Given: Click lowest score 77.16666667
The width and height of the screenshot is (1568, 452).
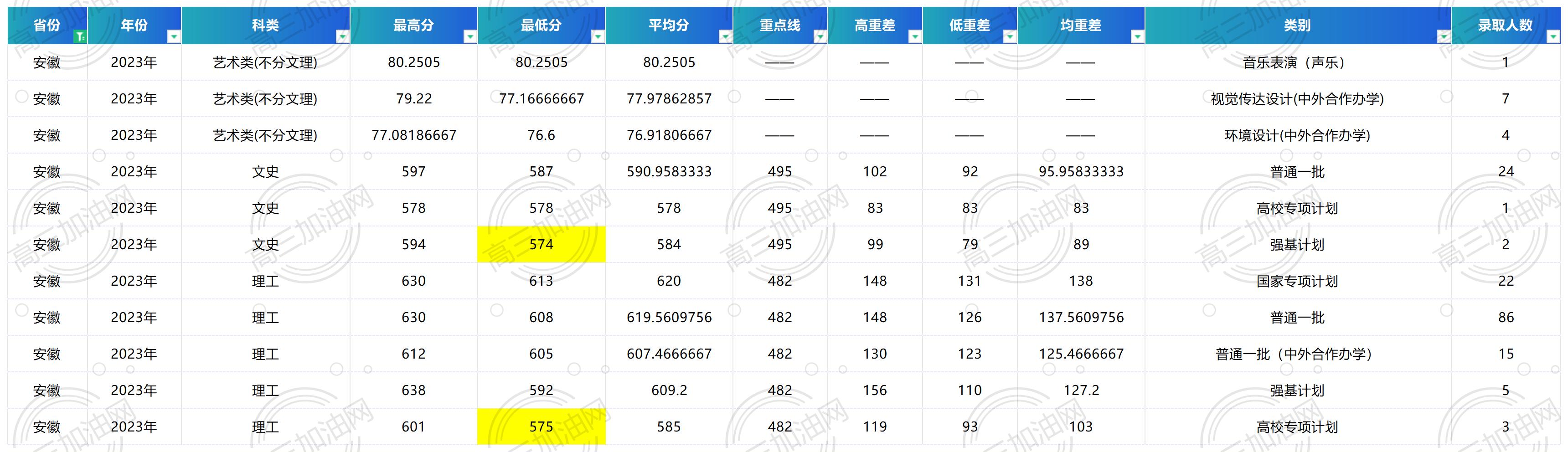Looking at the screenshot, I should [541, 98].
